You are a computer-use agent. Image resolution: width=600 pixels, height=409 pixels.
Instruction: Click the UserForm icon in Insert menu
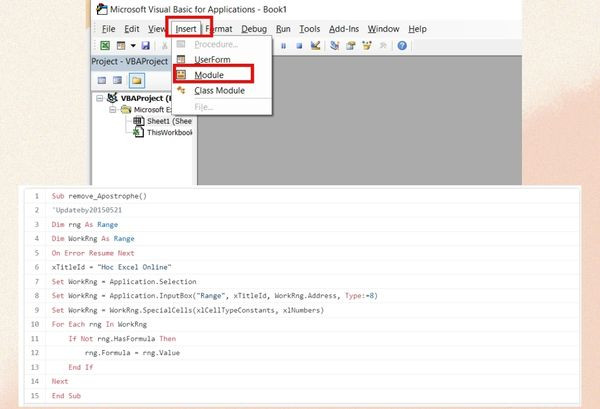tap(181, 59)
